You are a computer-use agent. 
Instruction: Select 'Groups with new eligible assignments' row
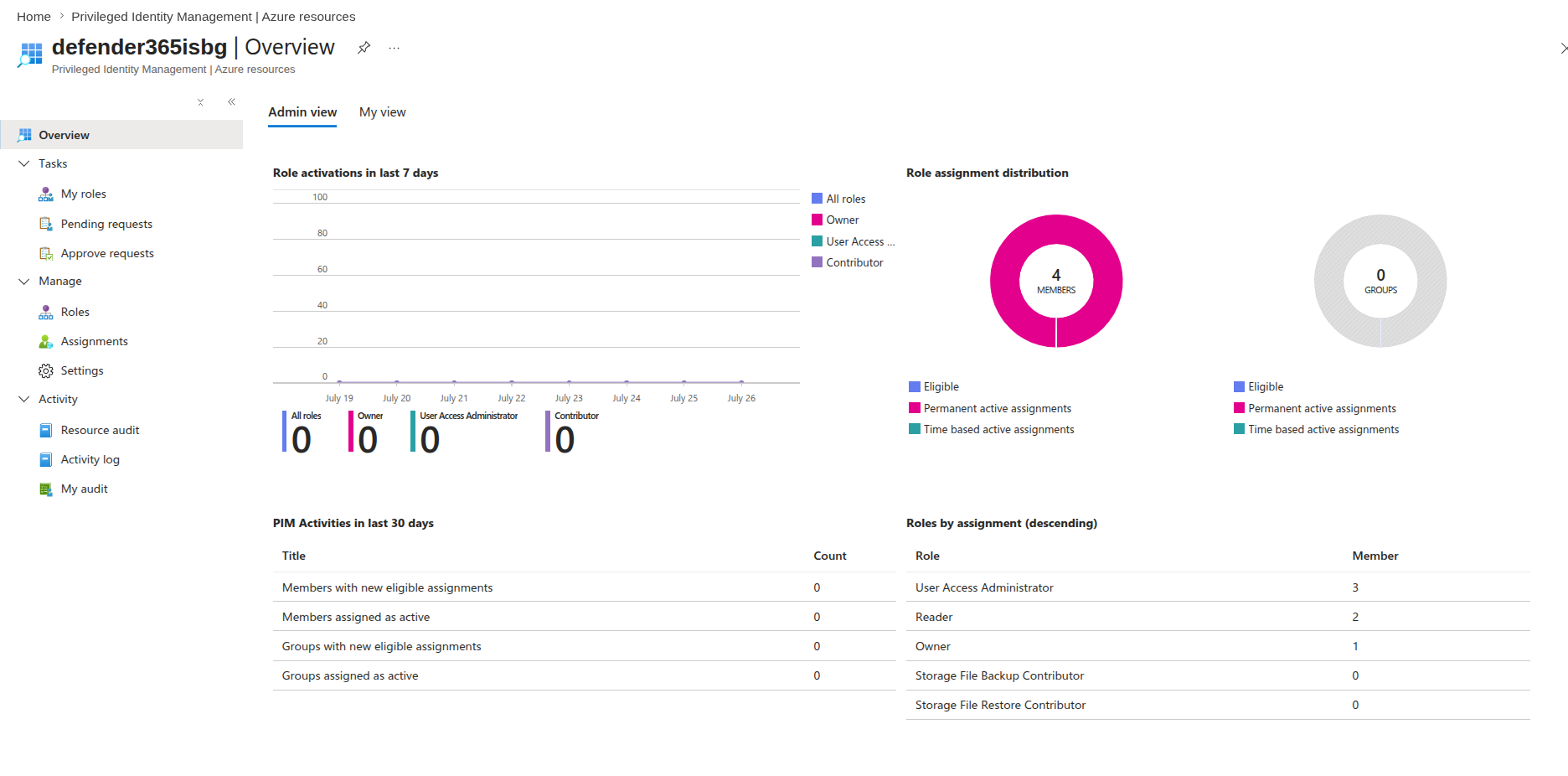click(x=585, y=646)
